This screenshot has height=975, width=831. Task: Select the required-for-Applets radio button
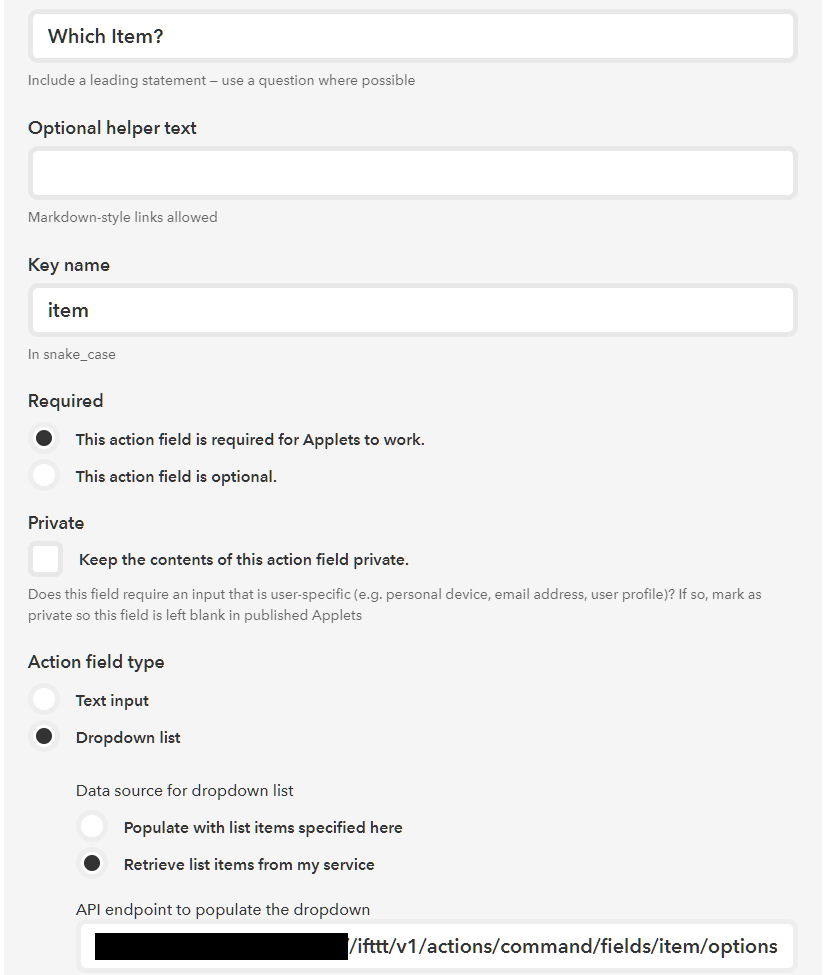click(44, 439)
